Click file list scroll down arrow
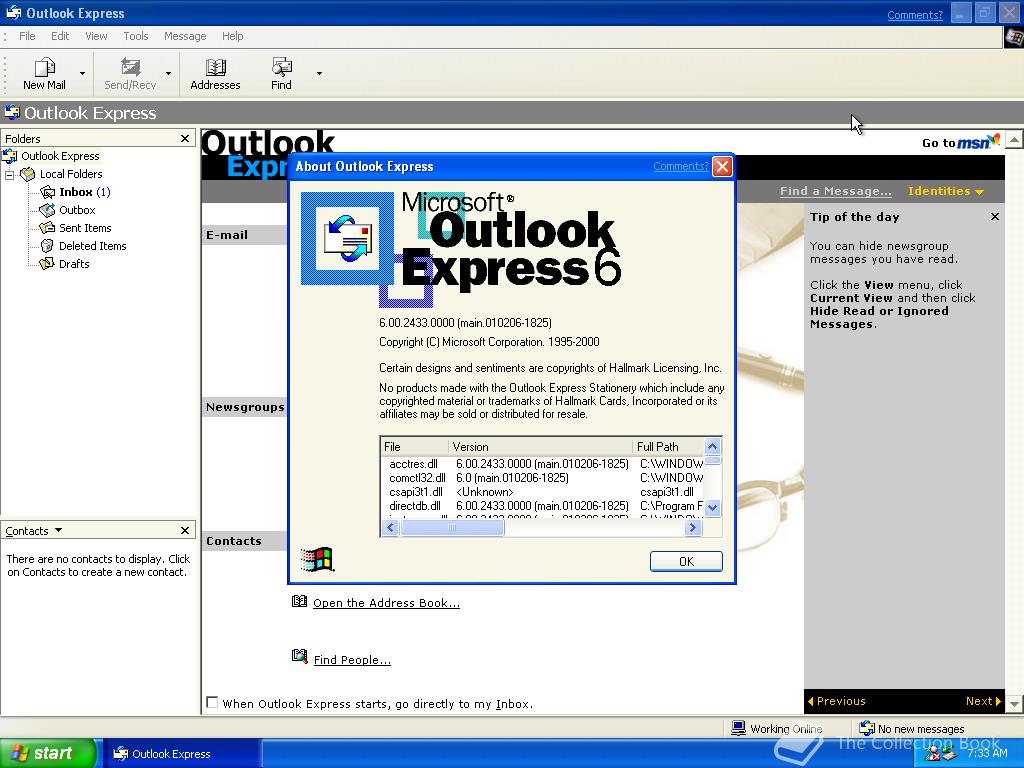The width and height of the screenshot is (1024, 768). (712, 507)
